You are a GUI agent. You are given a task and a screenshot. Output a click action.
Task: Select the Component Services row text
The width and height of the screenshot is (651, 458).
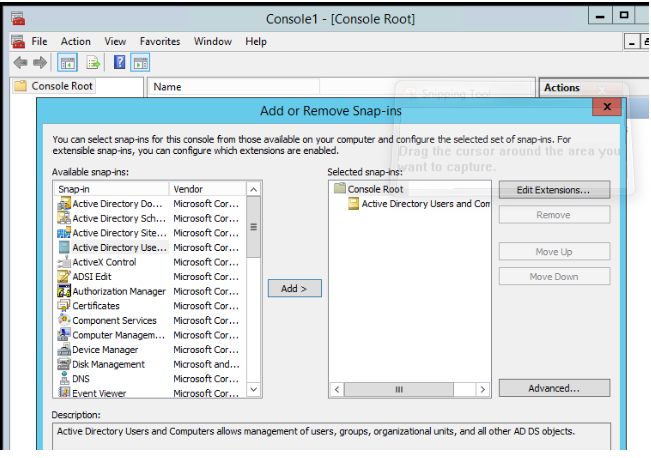[x=114, y=321]
